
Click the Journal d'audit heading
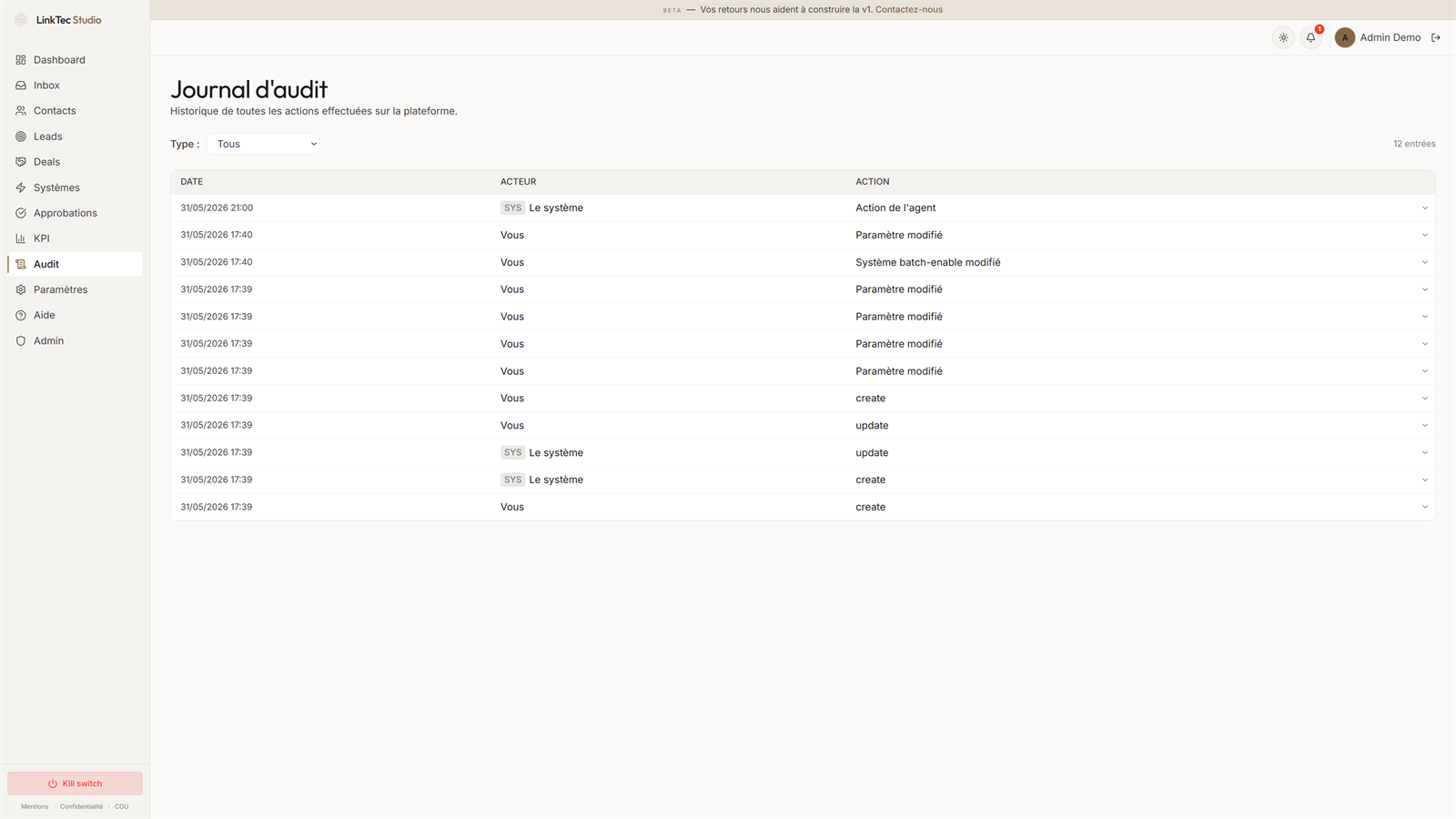pos(248,89)
